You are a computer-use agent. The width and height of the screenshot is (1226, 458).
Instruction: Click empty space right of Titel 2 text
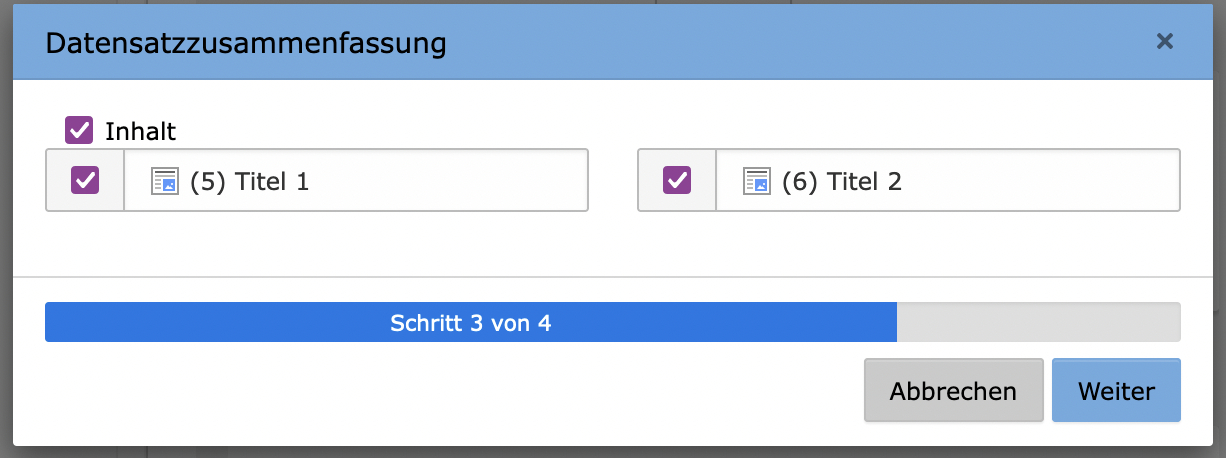(x=1040, y=181)
